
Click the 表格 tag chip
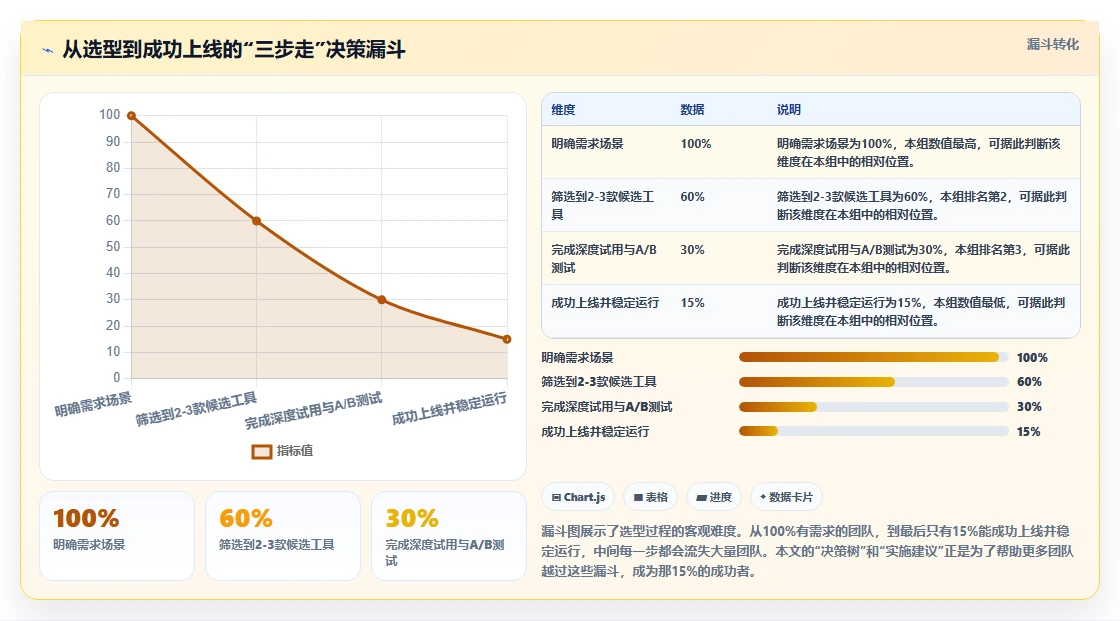[x=650, y=497]
